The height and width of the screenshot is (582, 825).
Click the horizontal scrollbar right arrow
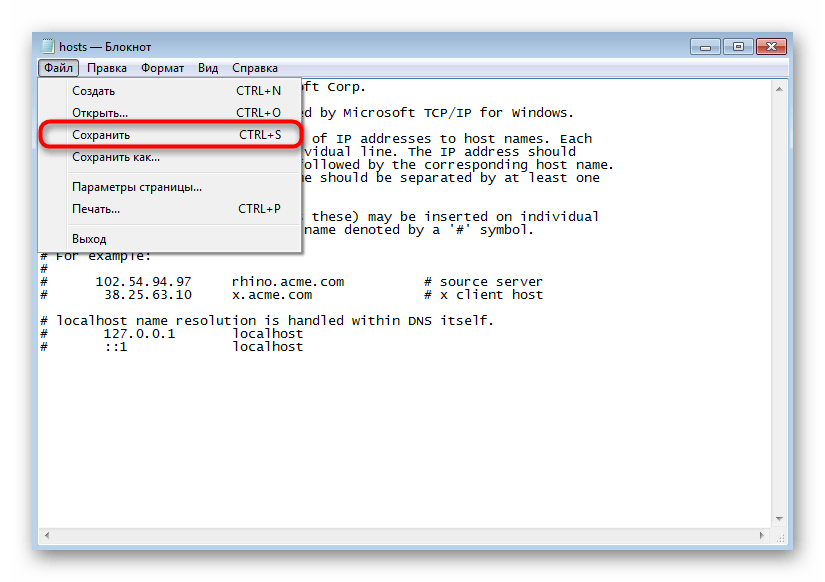[762, 535]
